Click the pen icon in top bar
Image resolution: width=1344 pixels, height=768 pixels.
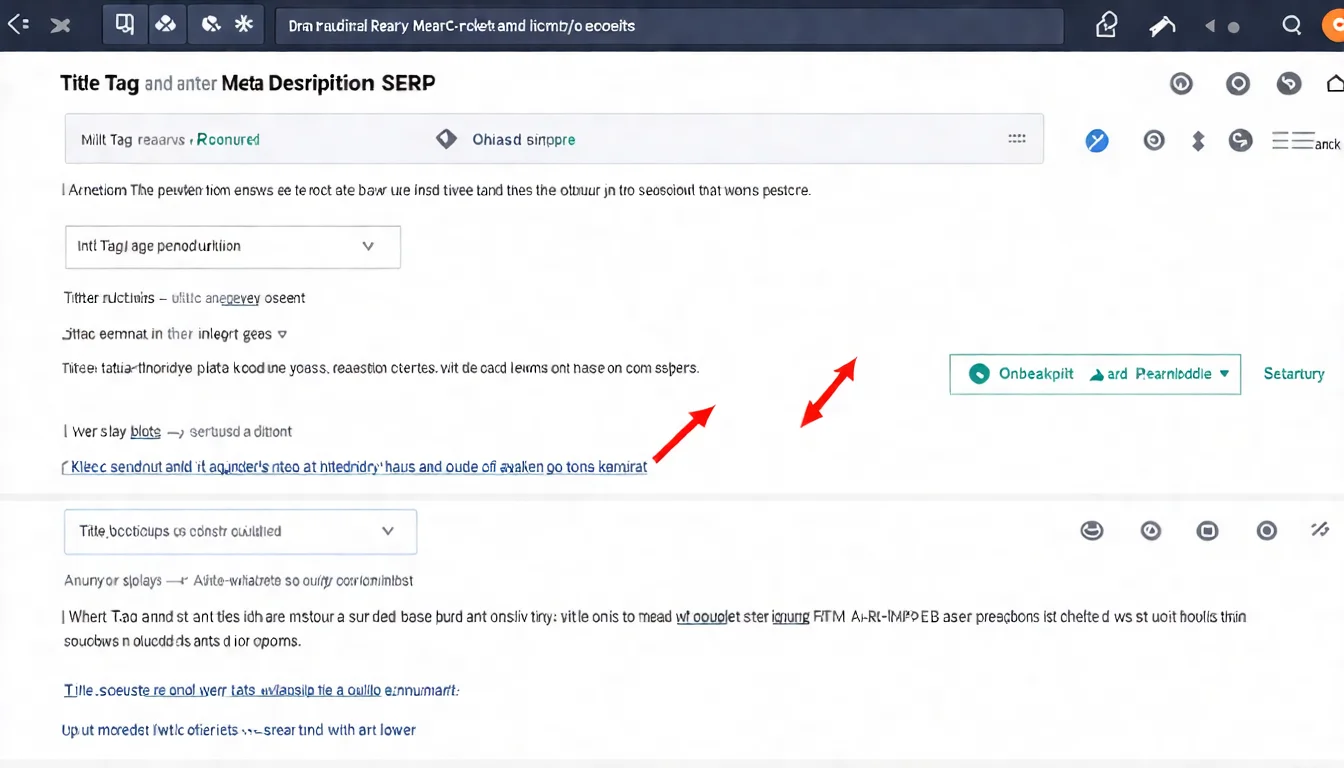point(1162,27)
